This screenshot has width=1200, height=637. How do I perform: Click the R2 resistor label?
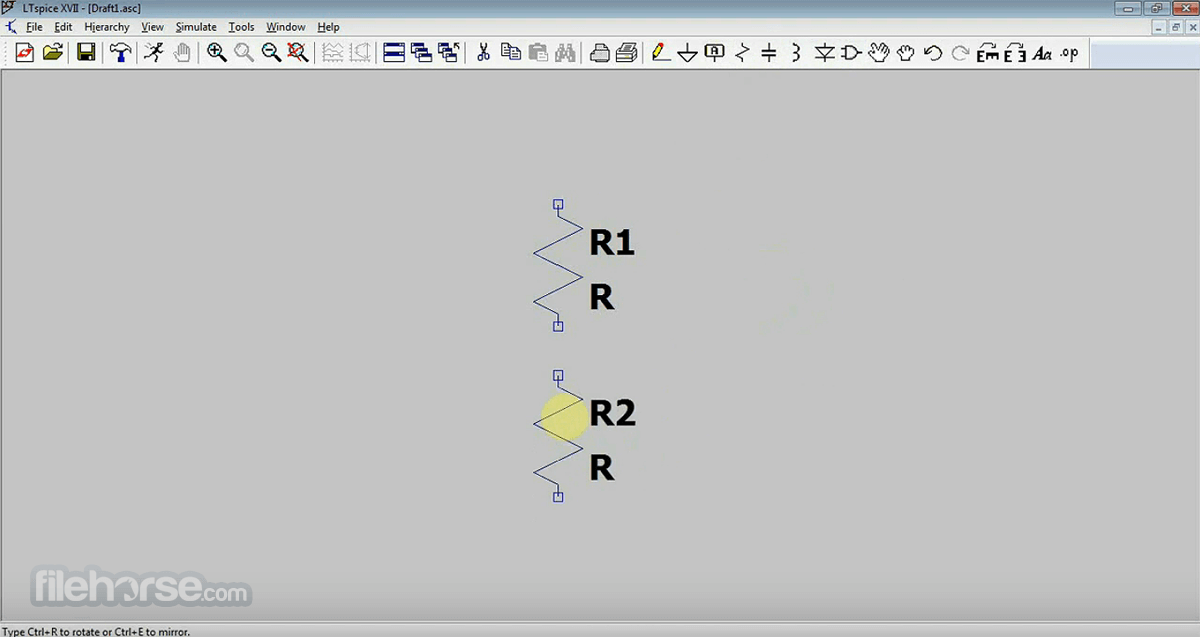point(612,413)
